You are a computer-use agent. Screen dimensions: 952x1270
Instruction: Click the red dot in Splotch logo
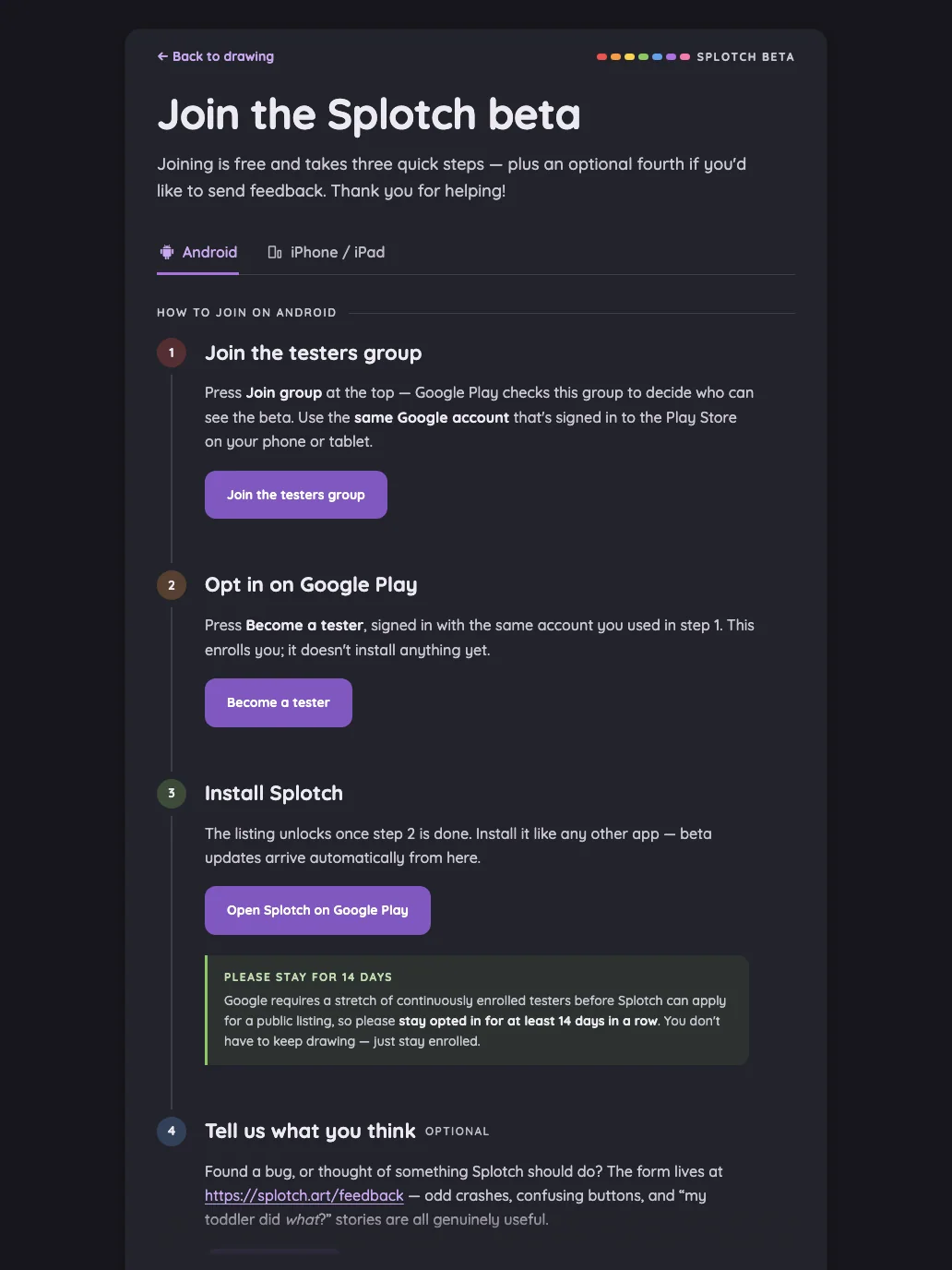pyautogui.click(x=601, y=57)
